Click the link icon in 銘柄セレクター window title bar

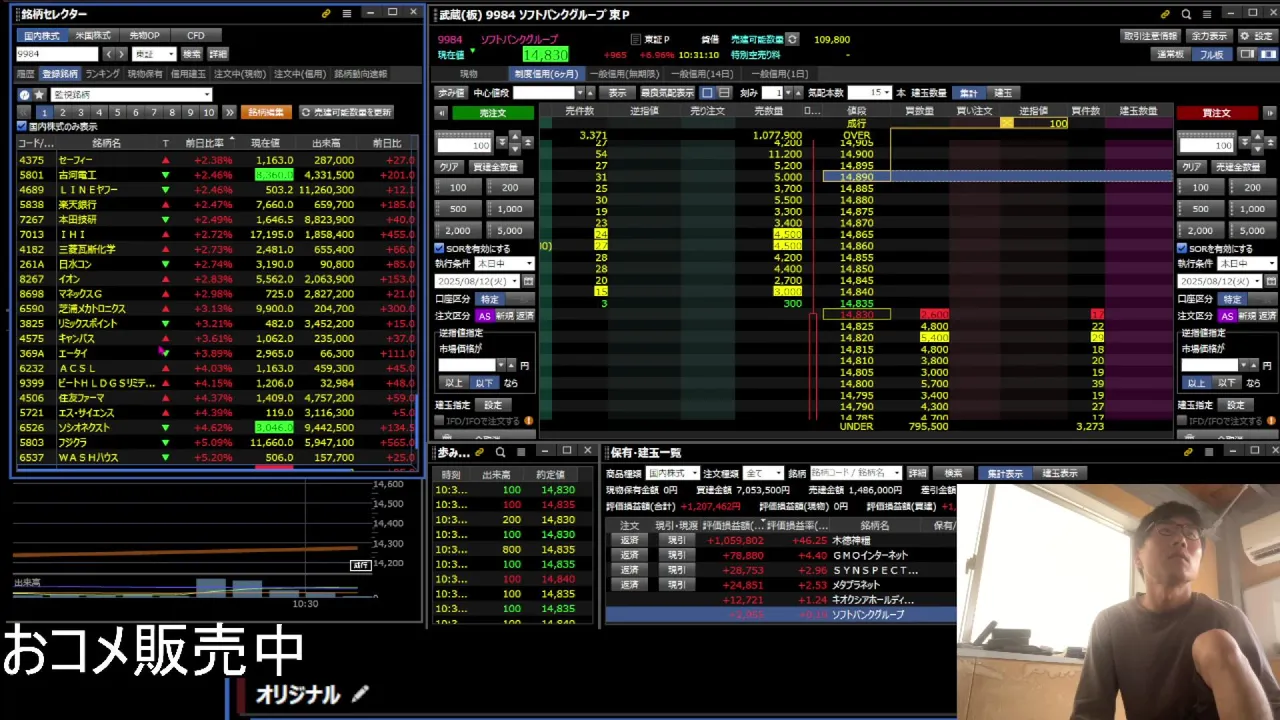[326, 13]
